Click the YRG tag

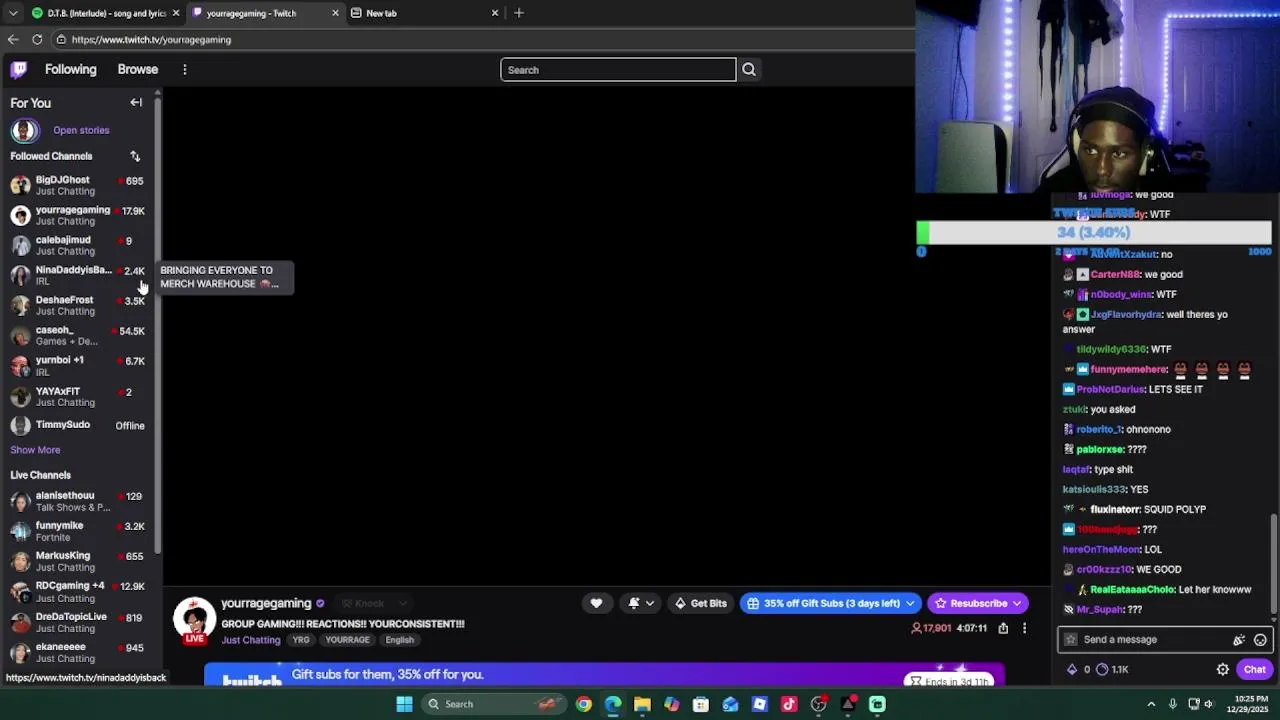coord(301,640)
